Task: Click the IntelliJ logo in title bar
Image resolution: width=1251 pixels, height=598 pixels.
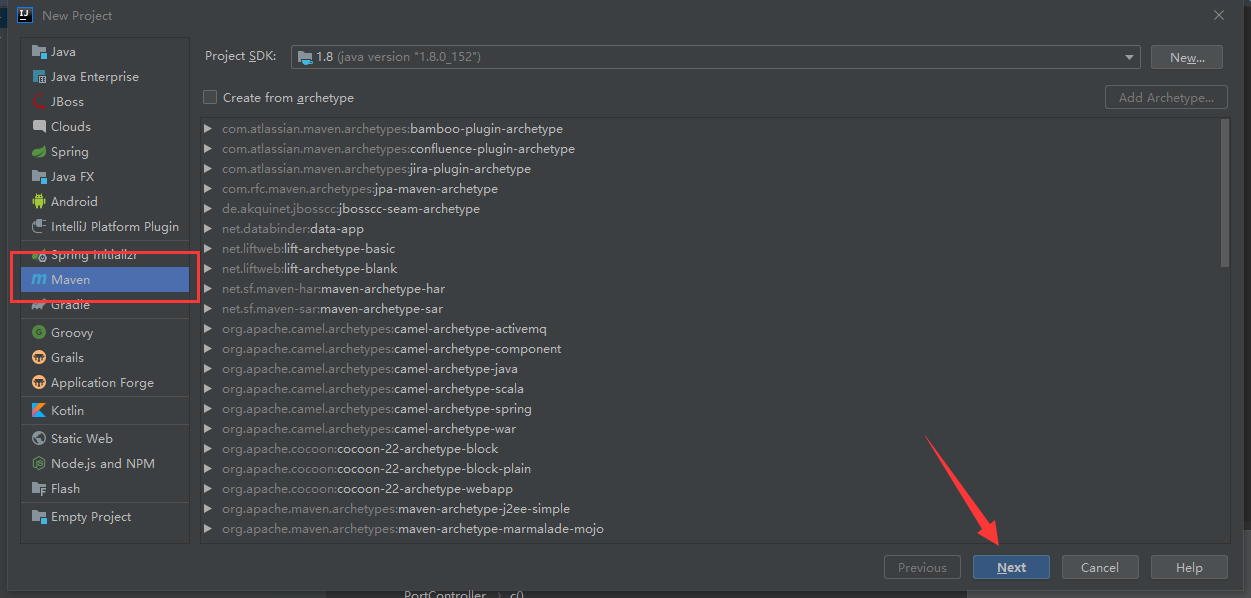Action: click(x=26, y=15)
